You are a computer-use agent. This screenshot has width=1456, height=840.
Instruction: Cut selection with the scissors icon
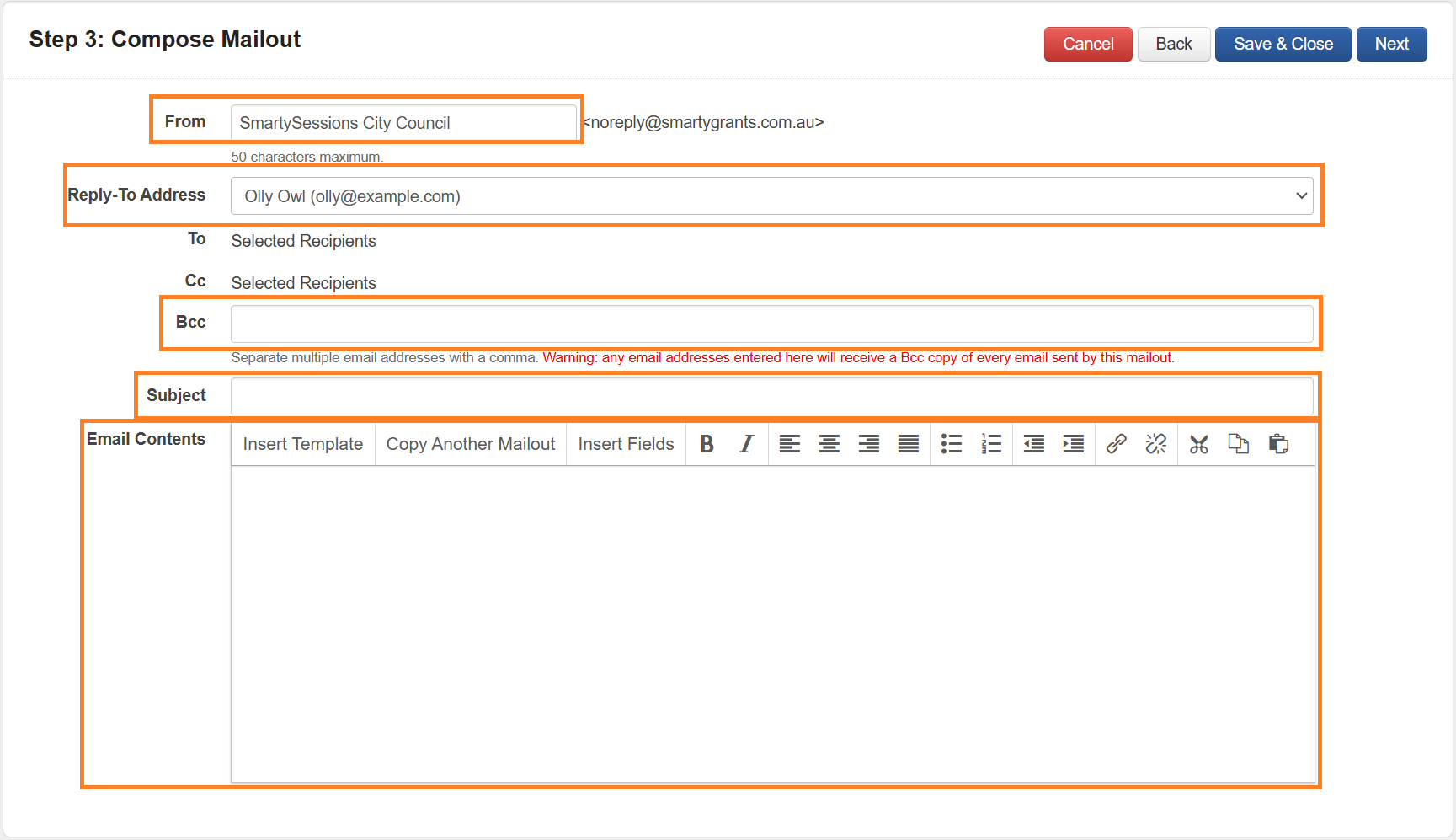pyautogui.click(x=1198, y=444)
